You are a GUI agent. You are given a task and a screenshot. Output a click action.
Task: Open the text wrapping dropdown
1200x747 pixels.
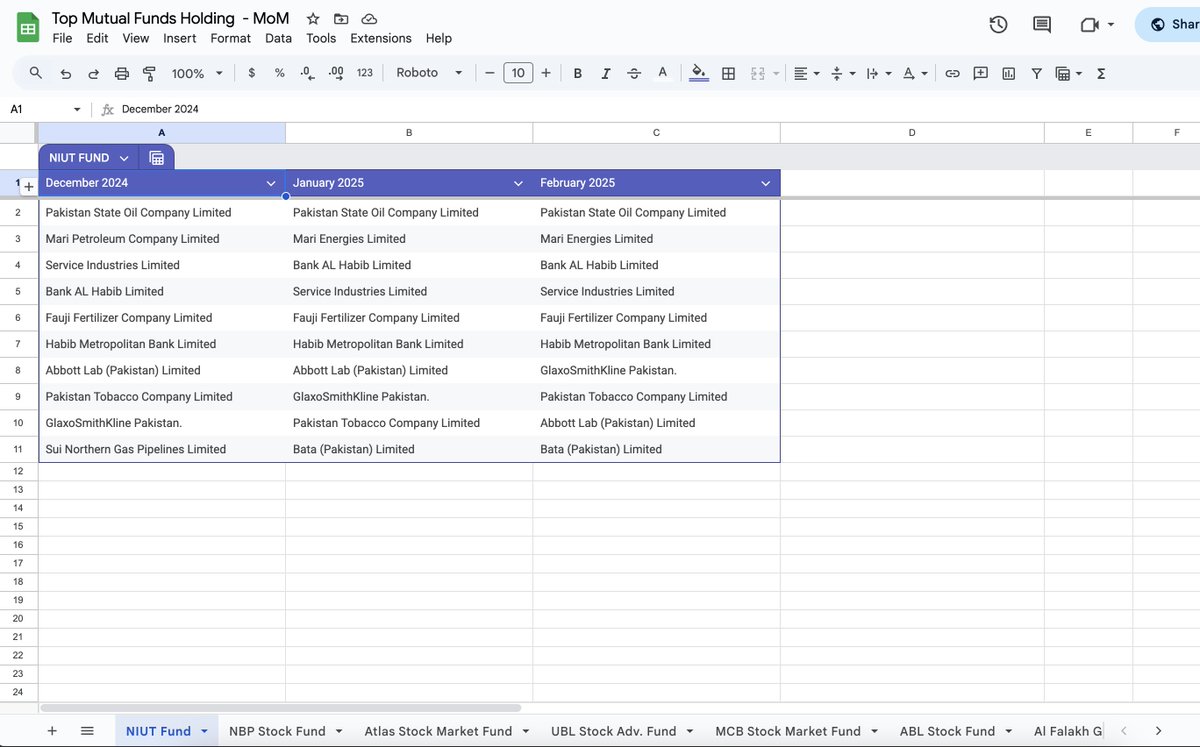pos(878,73)
